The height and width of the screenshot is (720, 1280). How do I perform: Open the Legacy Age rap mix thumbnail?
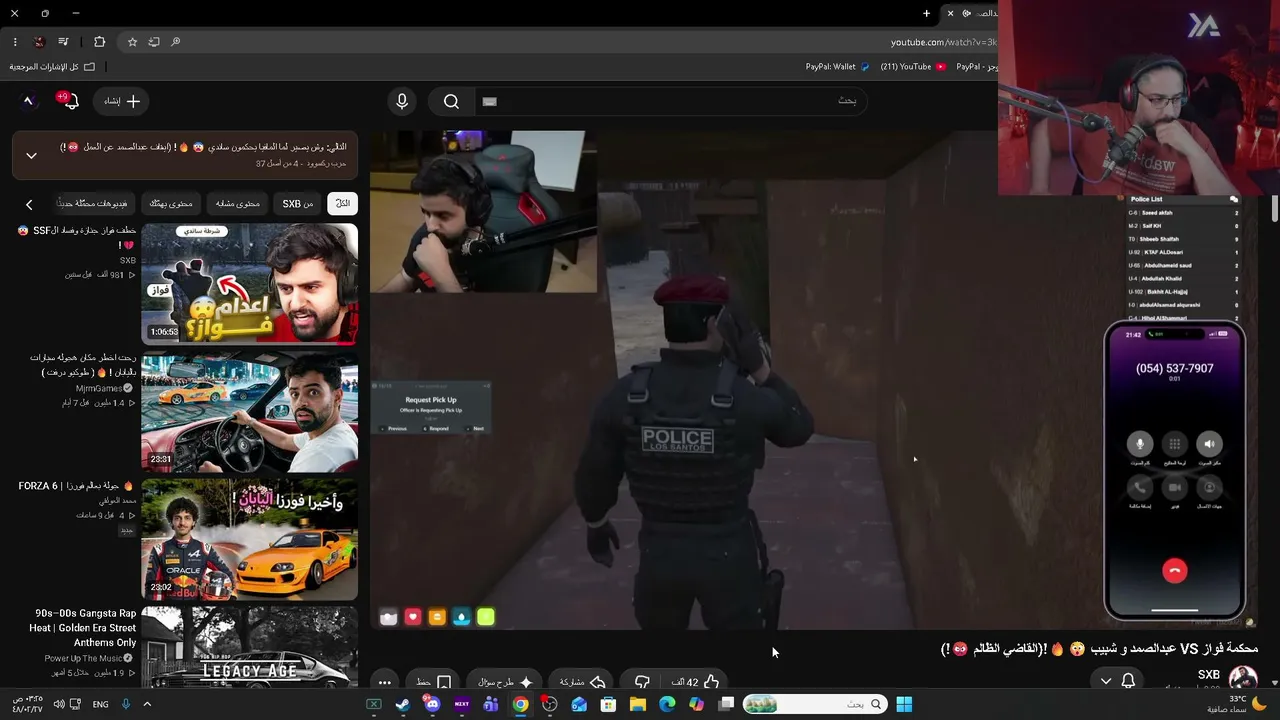pyautogui.click(x=250, y=648)
